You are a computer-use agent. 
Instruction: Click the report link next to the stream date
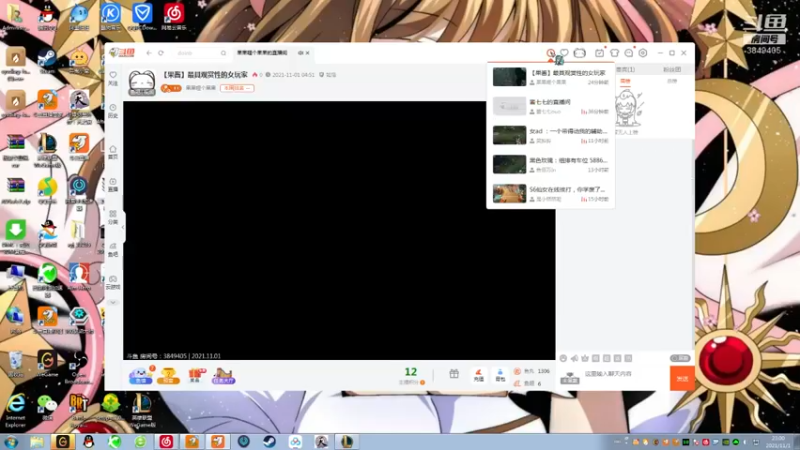pyautogui.click(x=328, y=74)
